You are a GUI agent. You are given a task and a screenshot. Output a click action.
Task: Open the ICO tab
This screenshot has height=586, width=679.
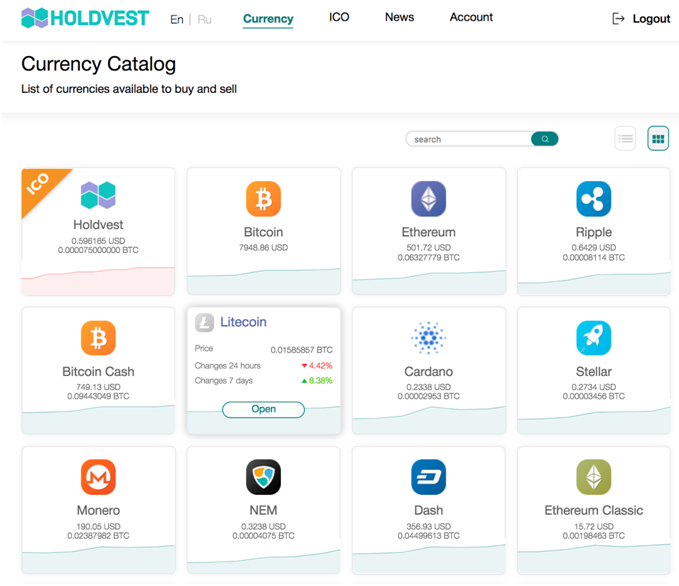(339, 17)
